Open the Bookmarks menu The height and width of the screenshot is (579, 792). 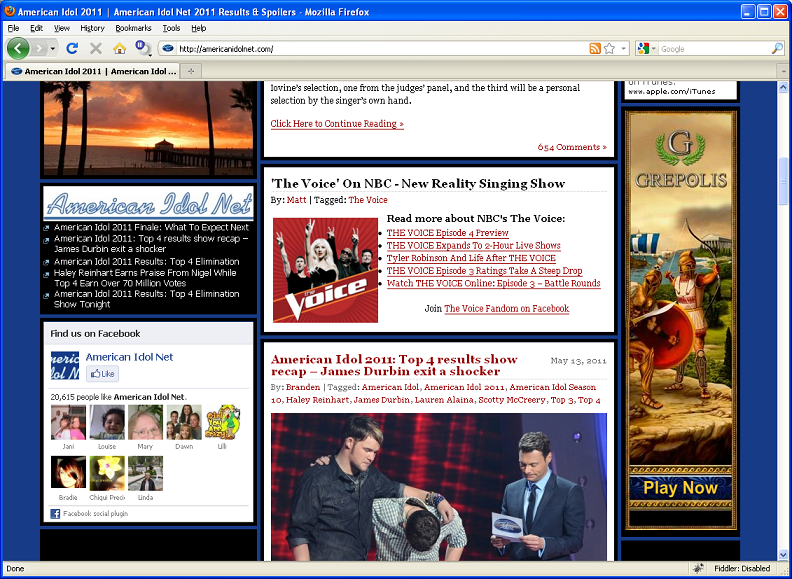133,28
